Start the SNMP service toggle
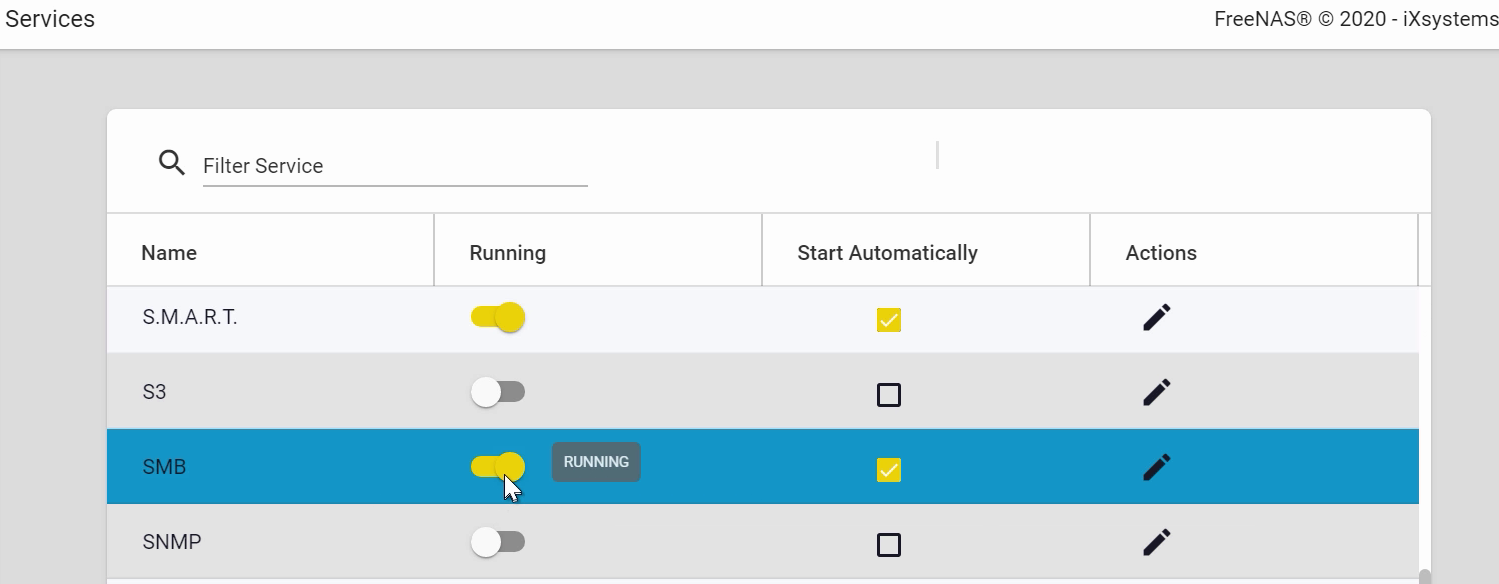 [x=498, y=542]
